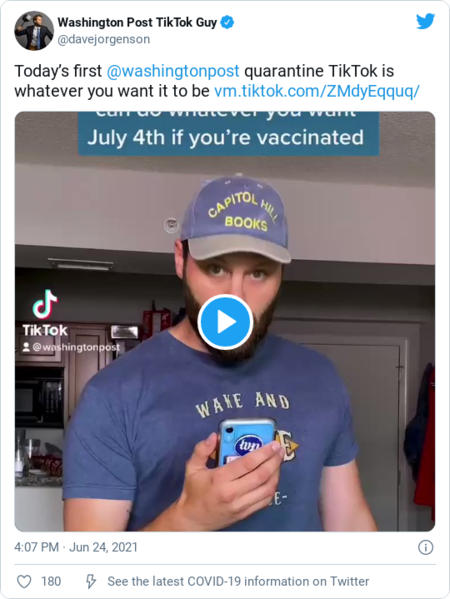Open the @davejorgenson handle

(104, 39)
